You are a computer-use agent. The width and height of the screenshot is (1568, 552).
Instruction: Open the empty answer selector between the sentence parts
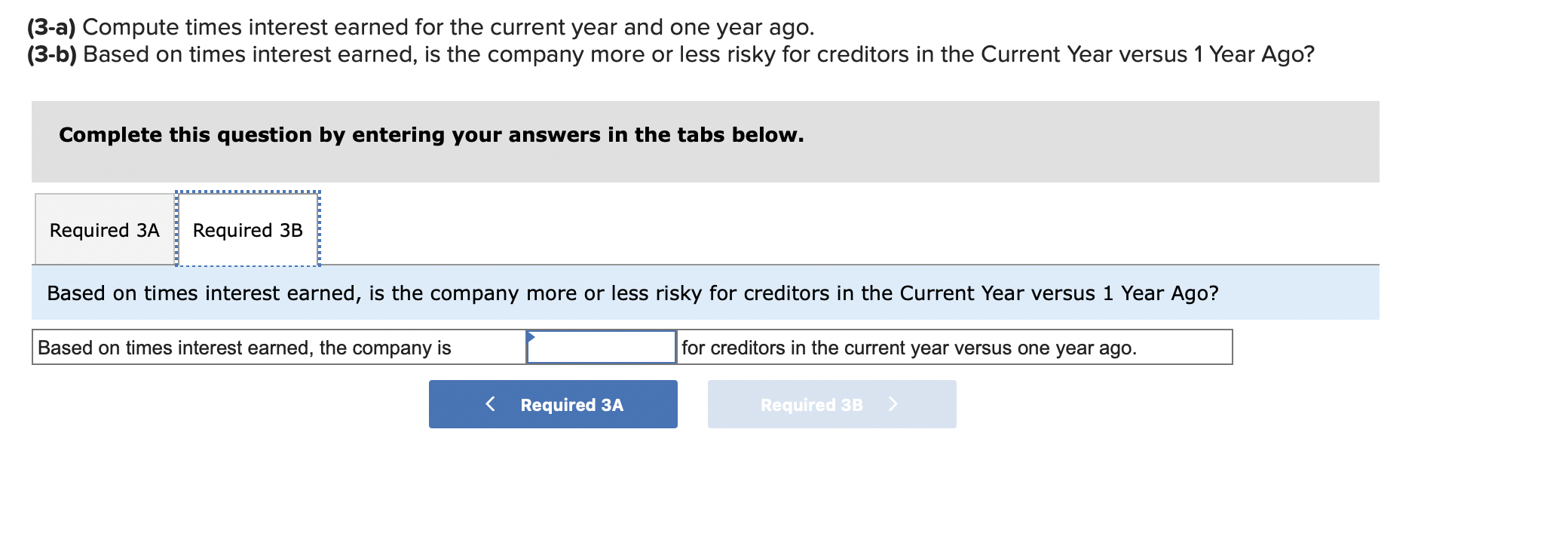click(x=601, y=348)
